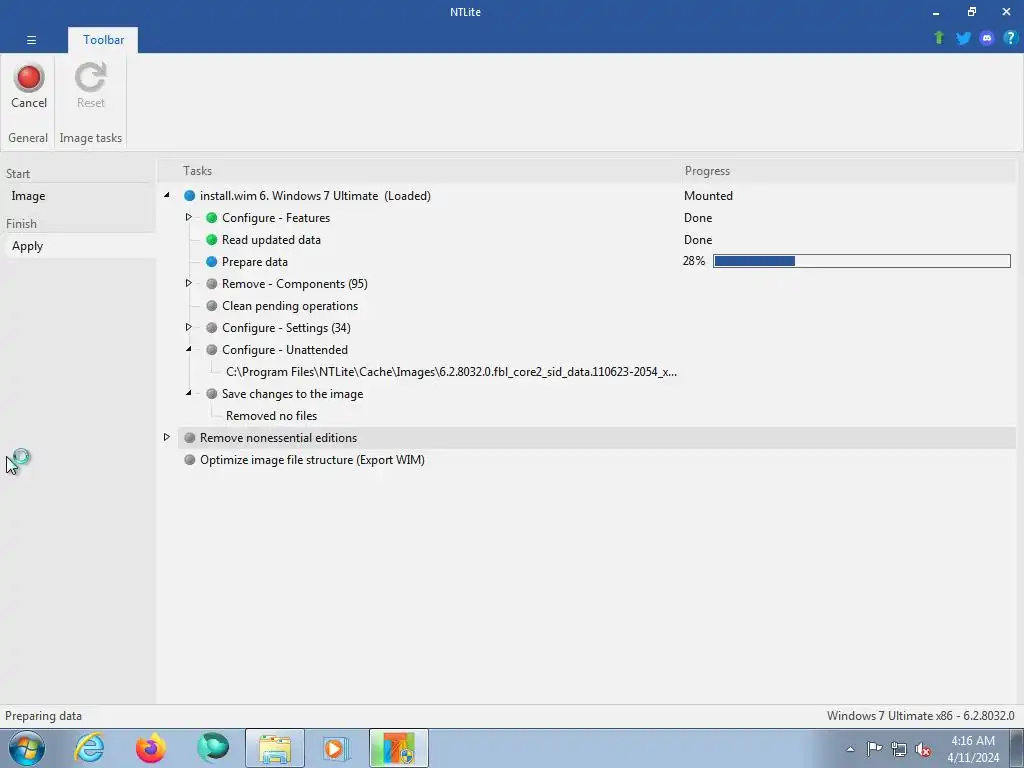1024x768 pixels.
Task: Expand the Configure - Features node
Action: pos(189,217)
